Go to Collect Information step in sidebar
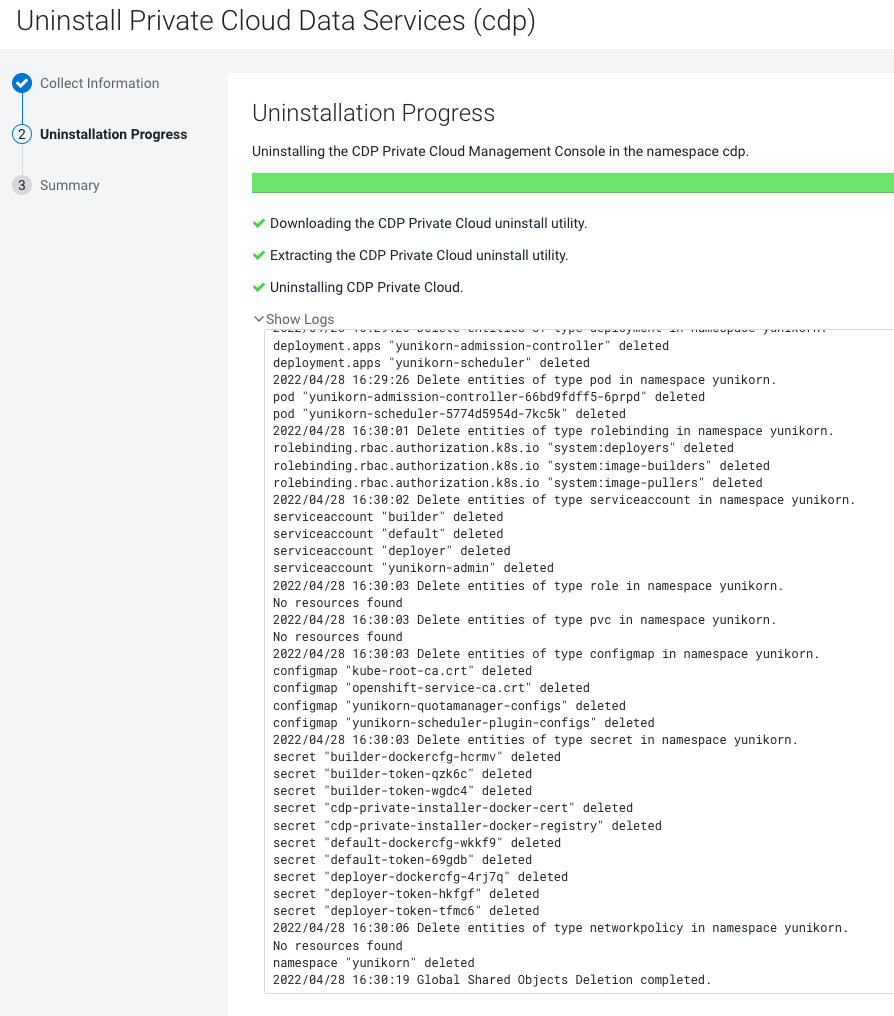The width and height of the screenshot is (894, 1016). pos(99,84)
